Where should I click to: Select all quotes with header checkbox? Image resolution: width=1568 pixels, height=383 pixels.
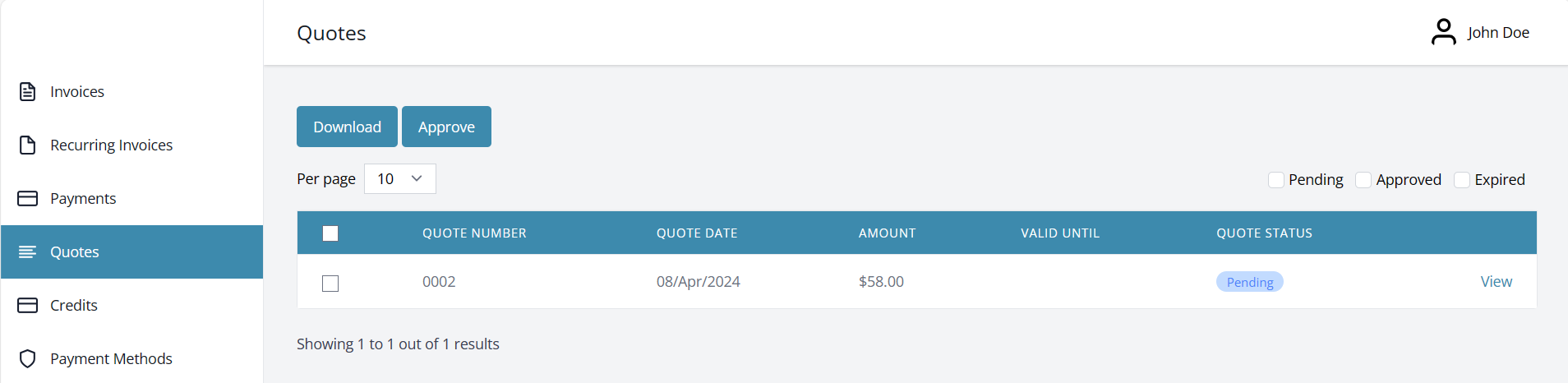click(x=330, y=233)
